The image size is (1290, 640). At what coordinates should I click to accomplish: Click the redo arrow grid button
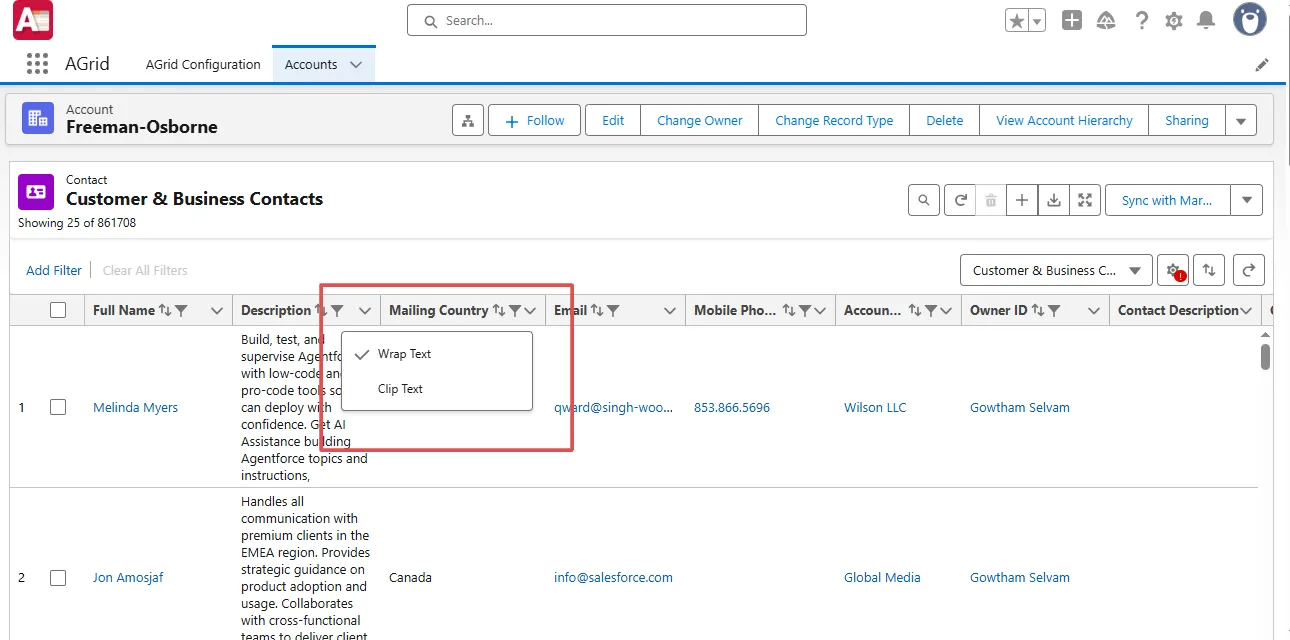click(x=1249, y=270)
